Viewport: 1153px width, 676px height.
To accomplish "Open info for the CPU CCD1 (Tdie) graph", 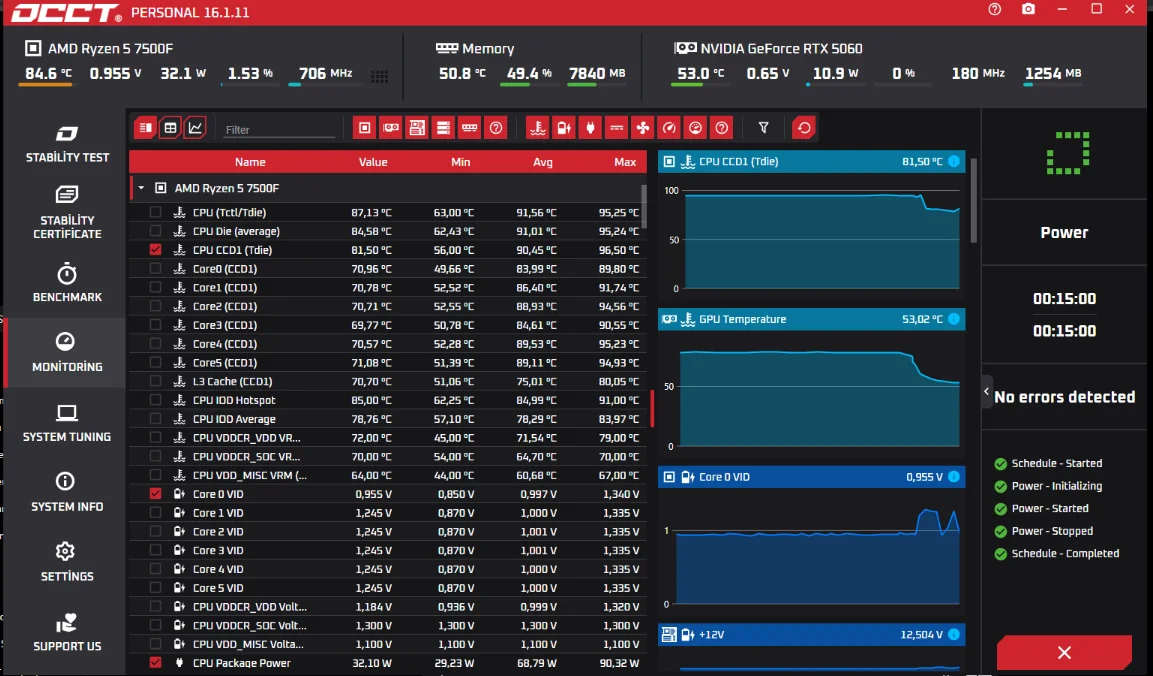I will (x=954, y=161).
